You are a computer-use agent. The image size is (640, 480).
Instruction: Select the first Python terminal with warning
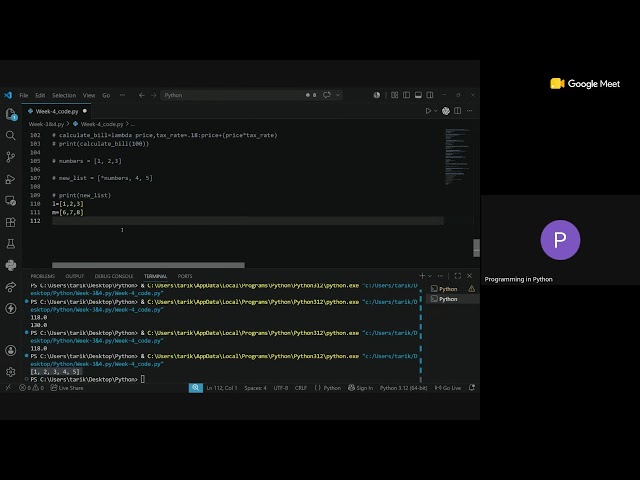coord(453,289)
